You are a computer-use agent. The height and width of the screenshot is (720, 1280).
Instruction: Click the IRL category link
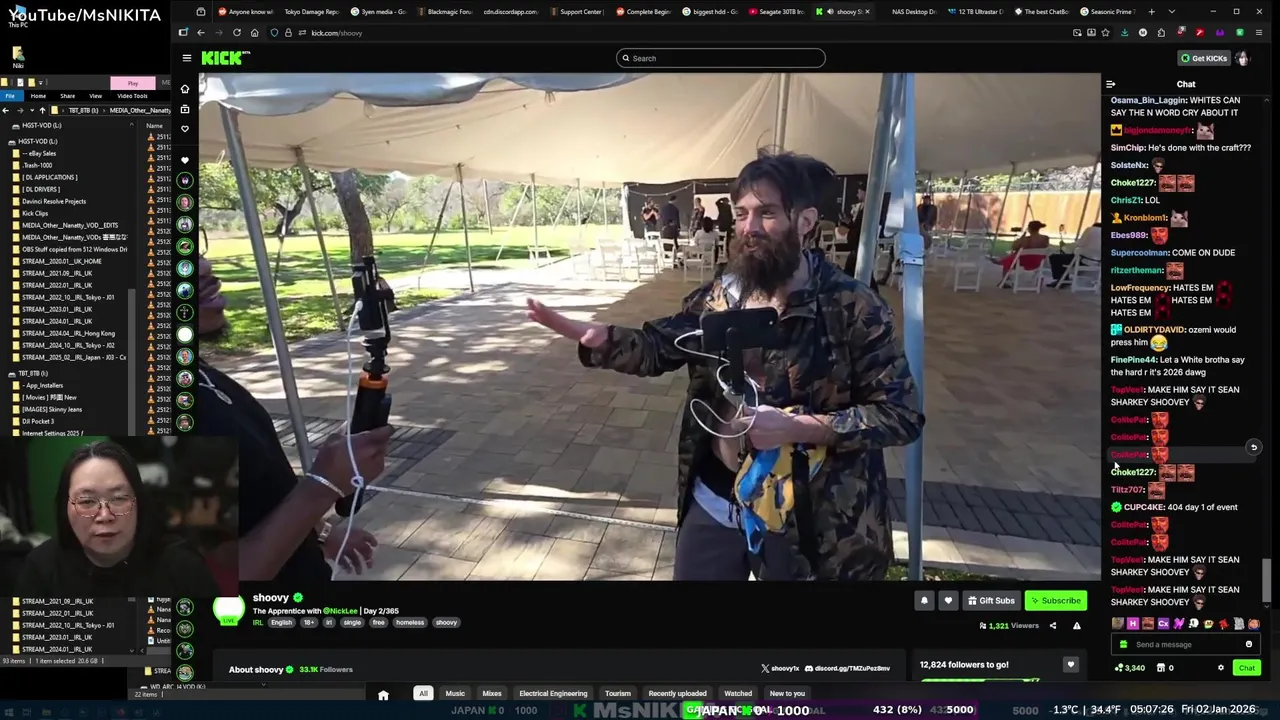[x=258, y=622]
